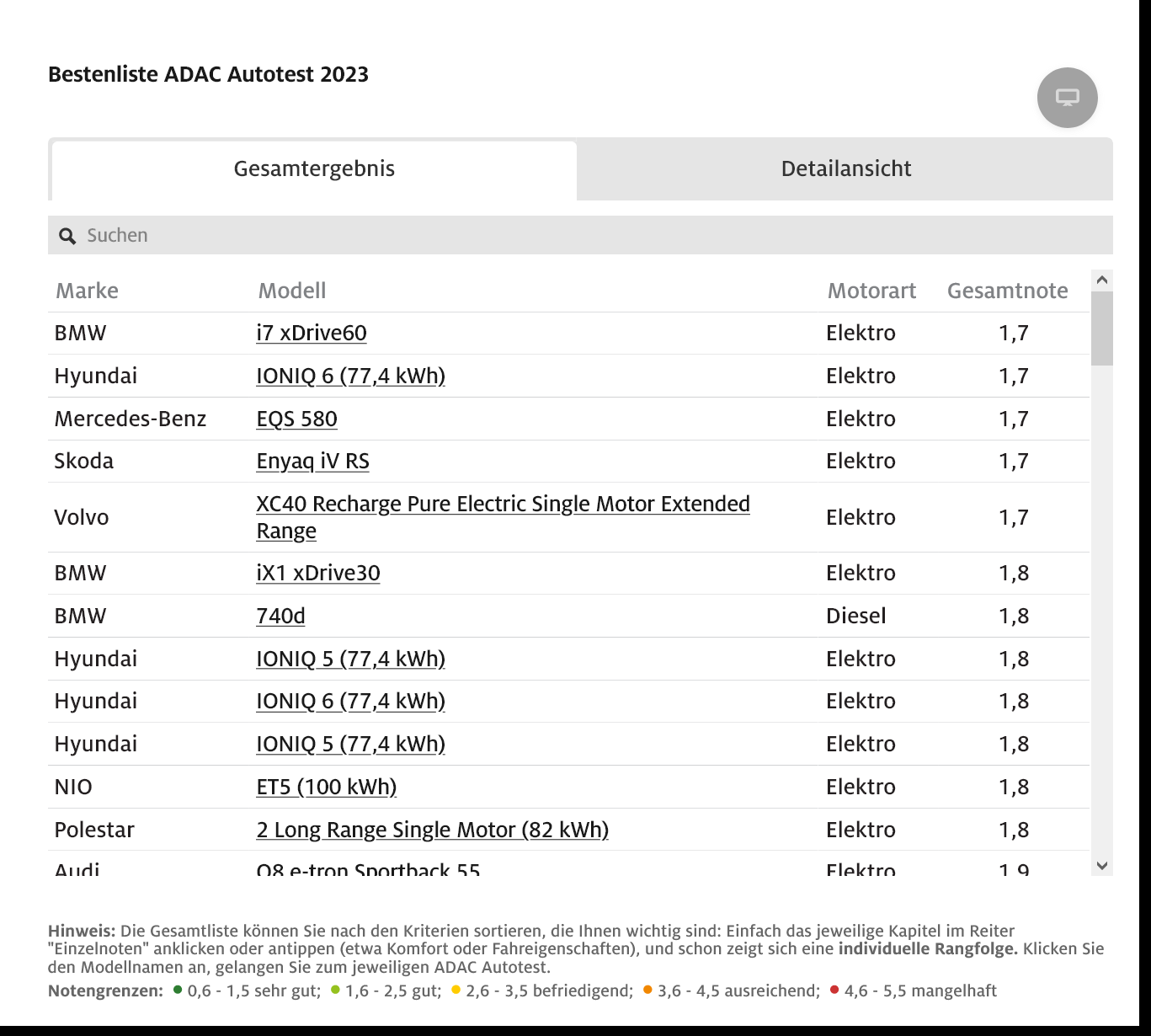Image resolution: width=1151 pixels, height=1036 pixels.
Task: Click the '3,6 - 4,5 ausreichend' legend entry
Action: coord(732,991)
